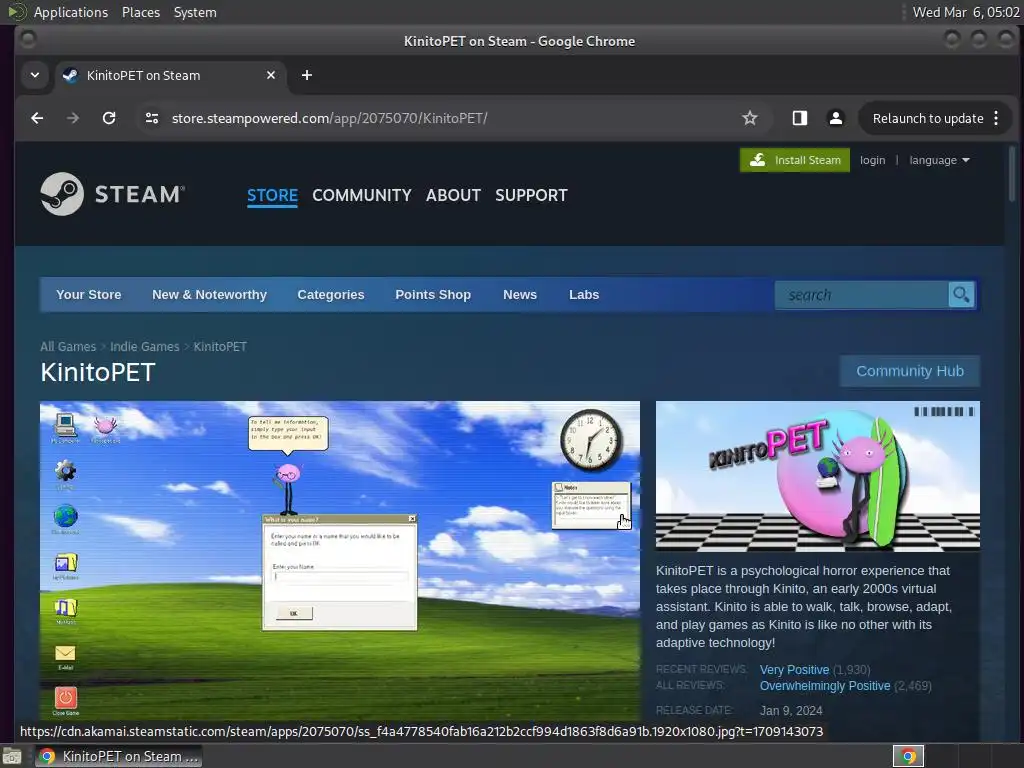Click the release date Jan 9, 2024
This screenshot has width=1024, height=768.
coord(791,711)
